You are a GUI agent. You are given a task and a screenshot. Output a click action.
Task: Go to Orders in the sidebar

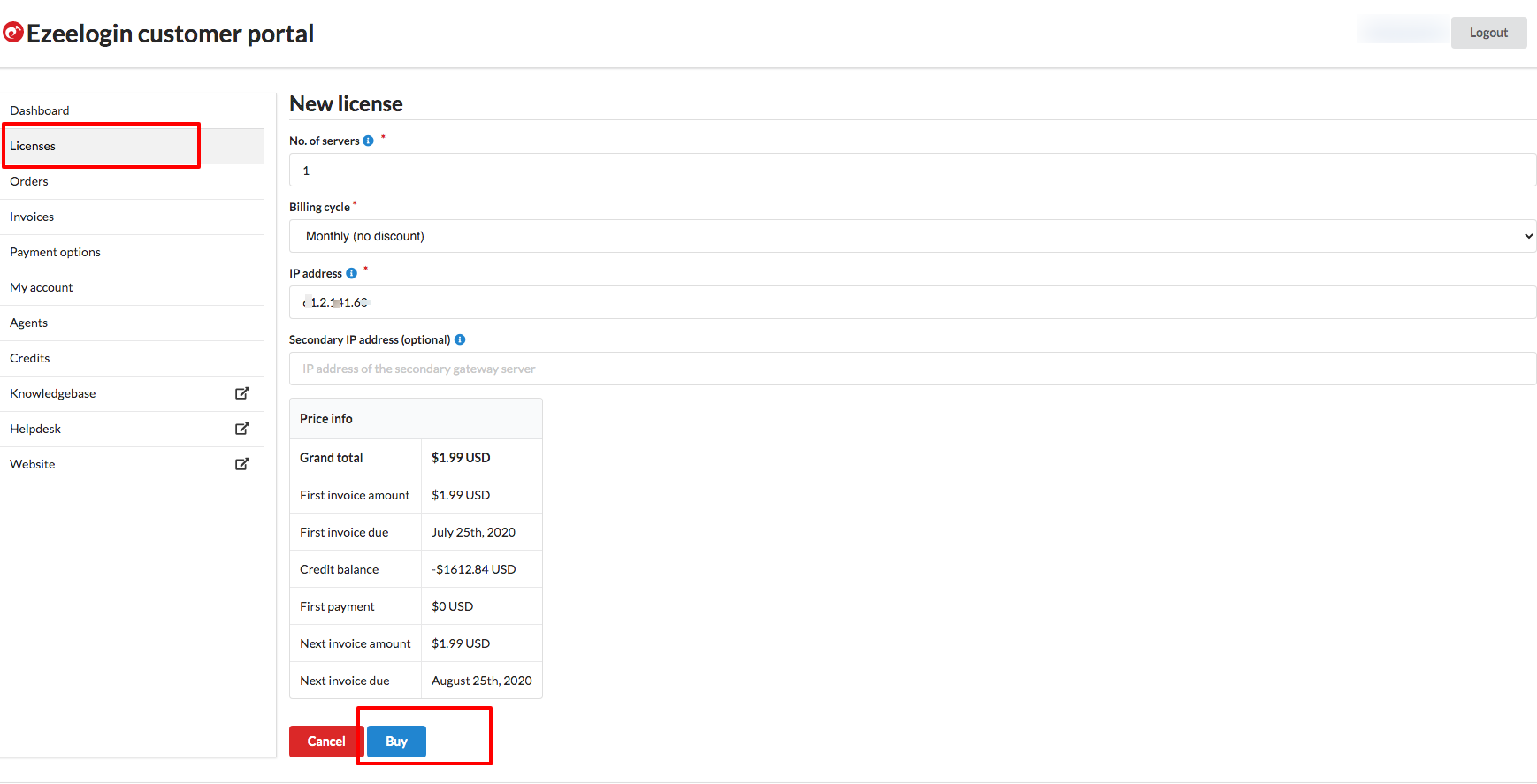click(29, 181)
